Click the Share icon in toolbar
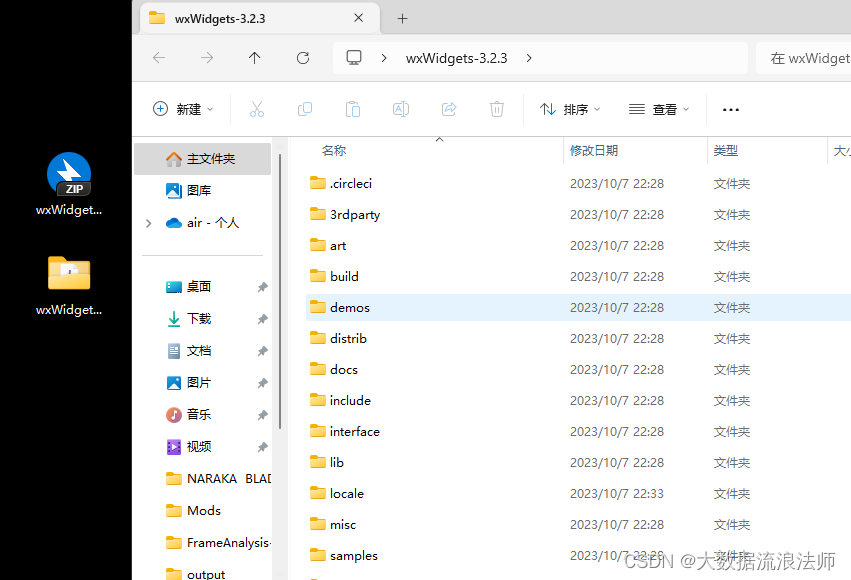 click(x=449, y=109)
